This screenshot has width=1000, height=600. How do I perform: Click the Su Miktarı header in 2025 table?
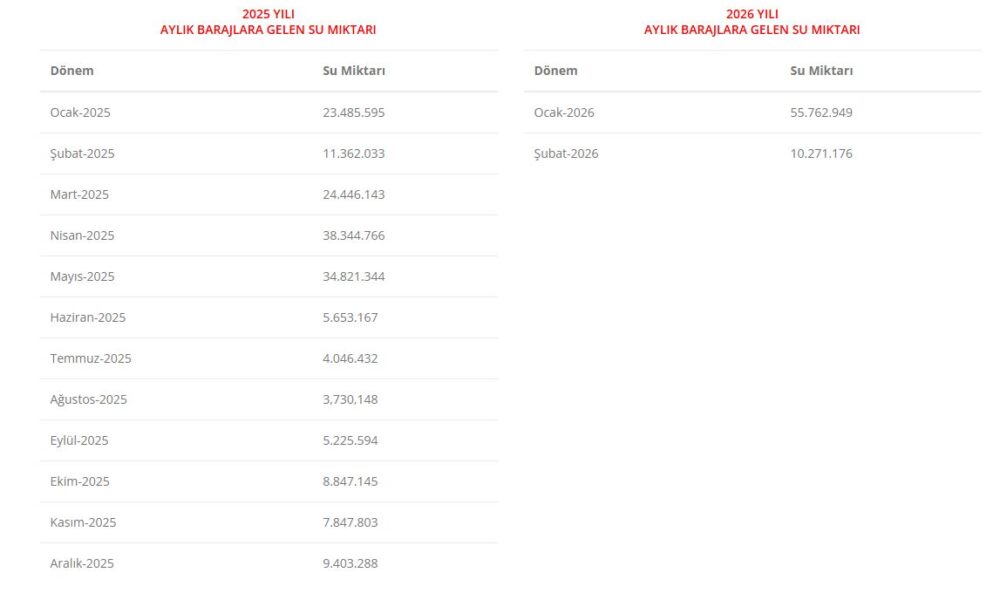(x=354, y=71)
